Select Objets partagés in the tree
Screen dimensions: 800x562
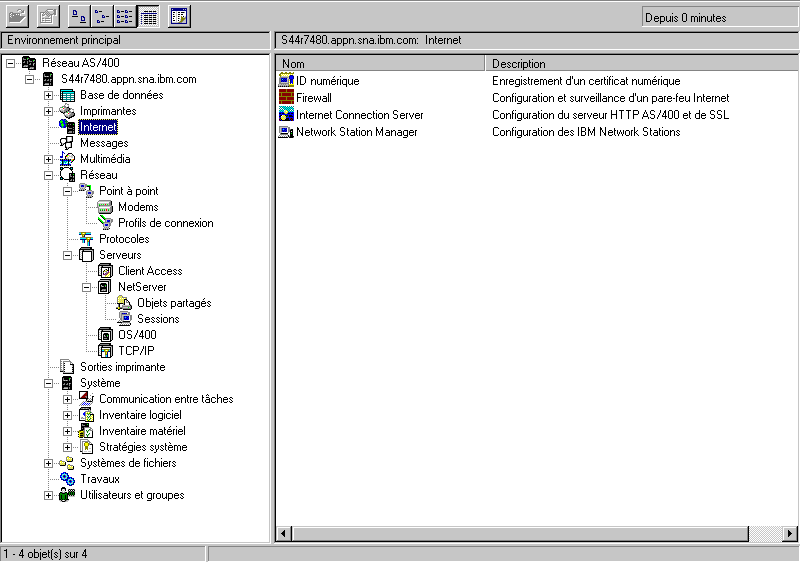173,303
